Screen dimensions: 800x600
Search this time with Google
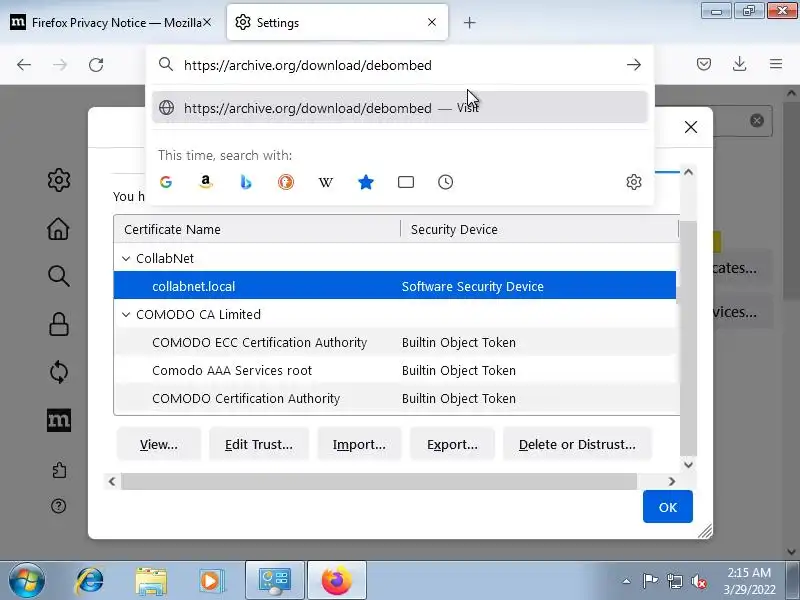[166, 182]
